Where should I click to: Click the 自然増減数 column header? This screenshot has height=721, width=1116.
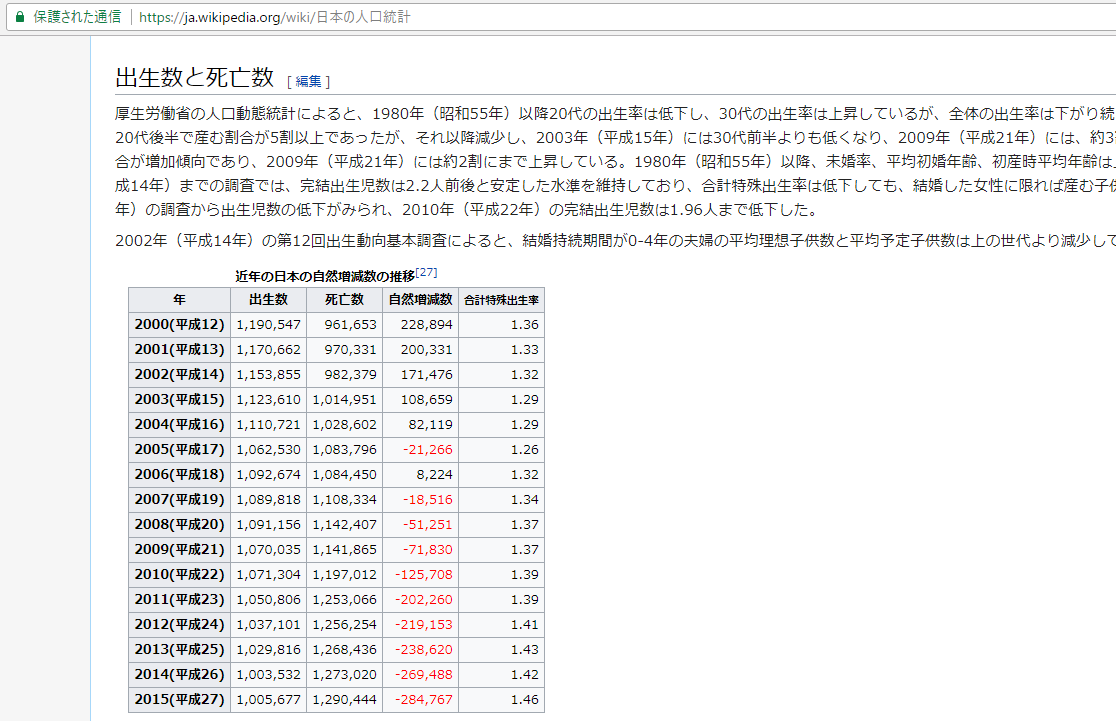420,299
